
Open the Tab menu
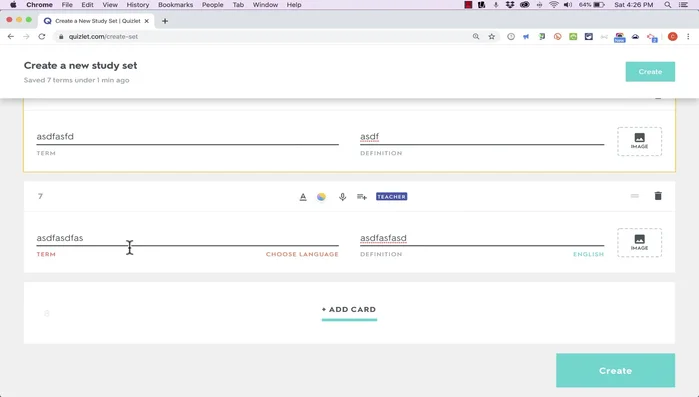tap(238, 4)
